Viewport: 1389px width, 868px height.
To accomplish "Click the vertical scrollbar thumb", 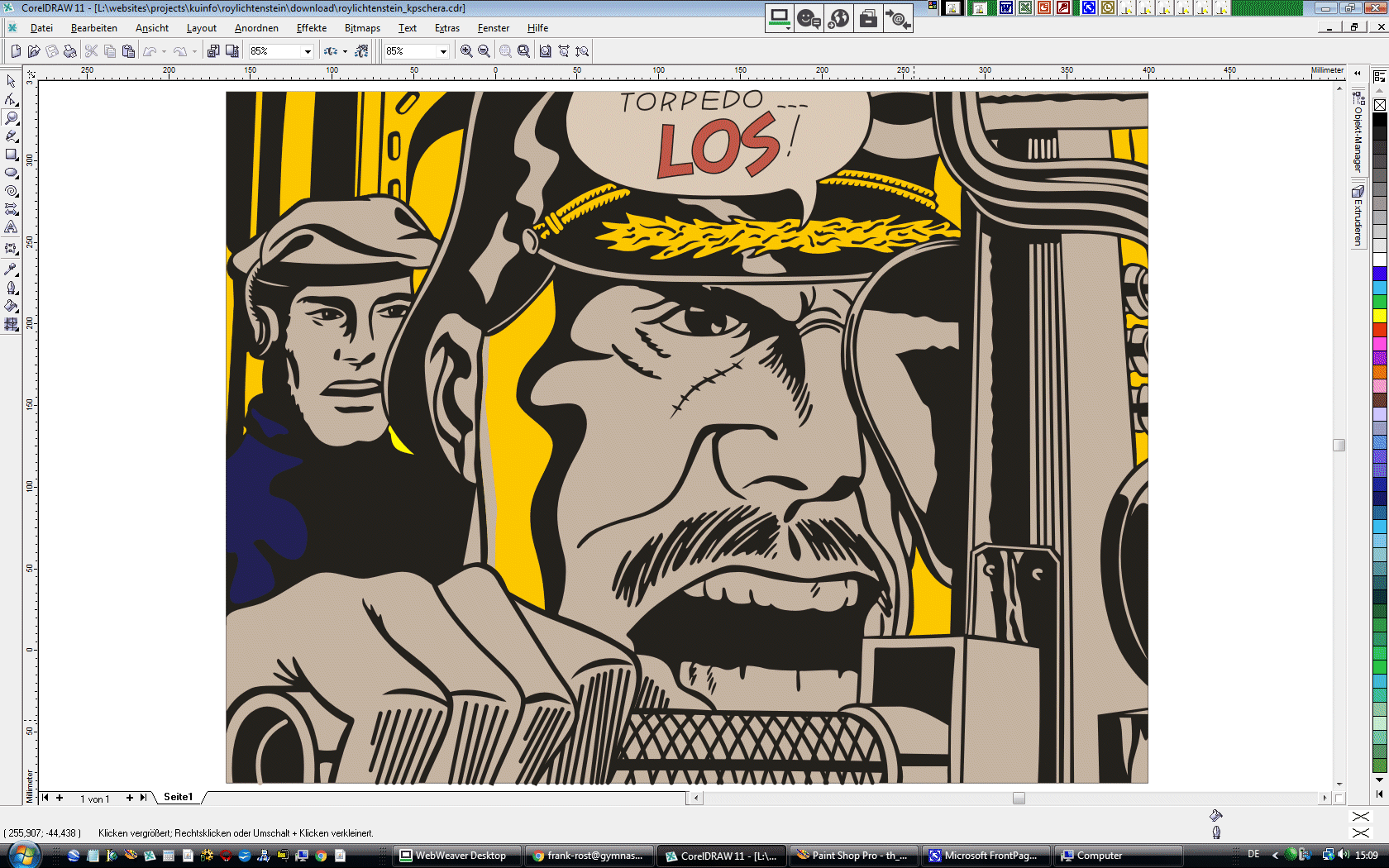I will pyautogui.click(x=1339, y=445).
